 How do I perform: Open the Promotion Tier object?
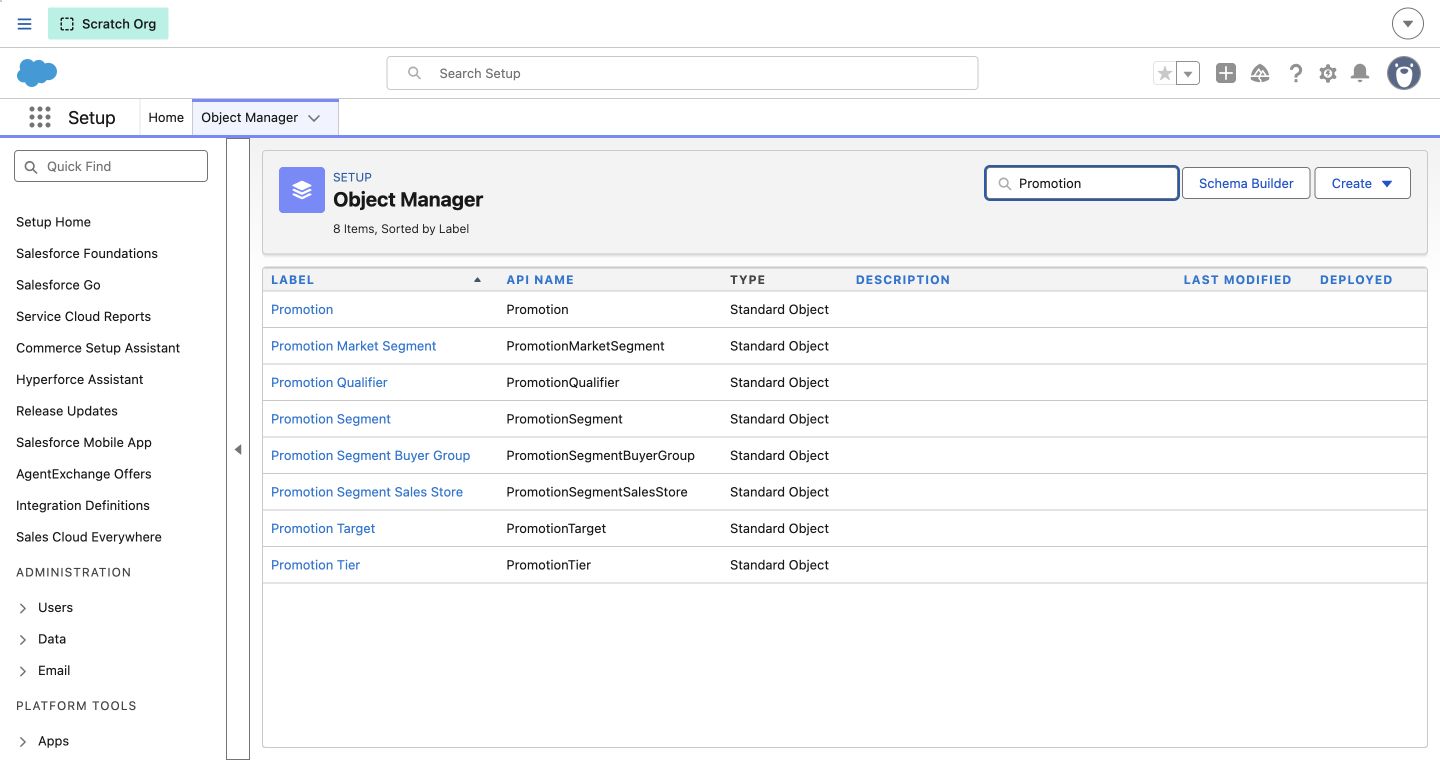pos(315,565)
